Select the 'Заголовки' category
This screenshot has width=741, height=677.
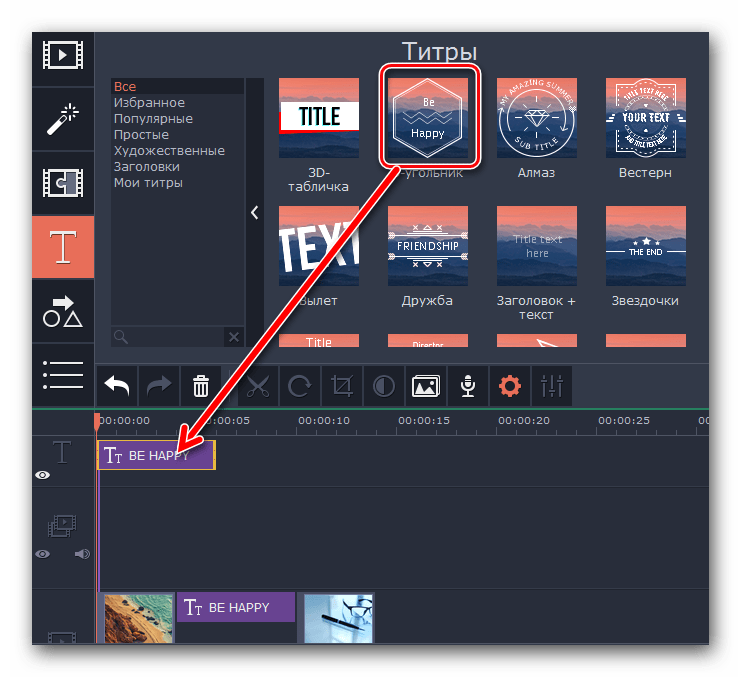point(146,167)
